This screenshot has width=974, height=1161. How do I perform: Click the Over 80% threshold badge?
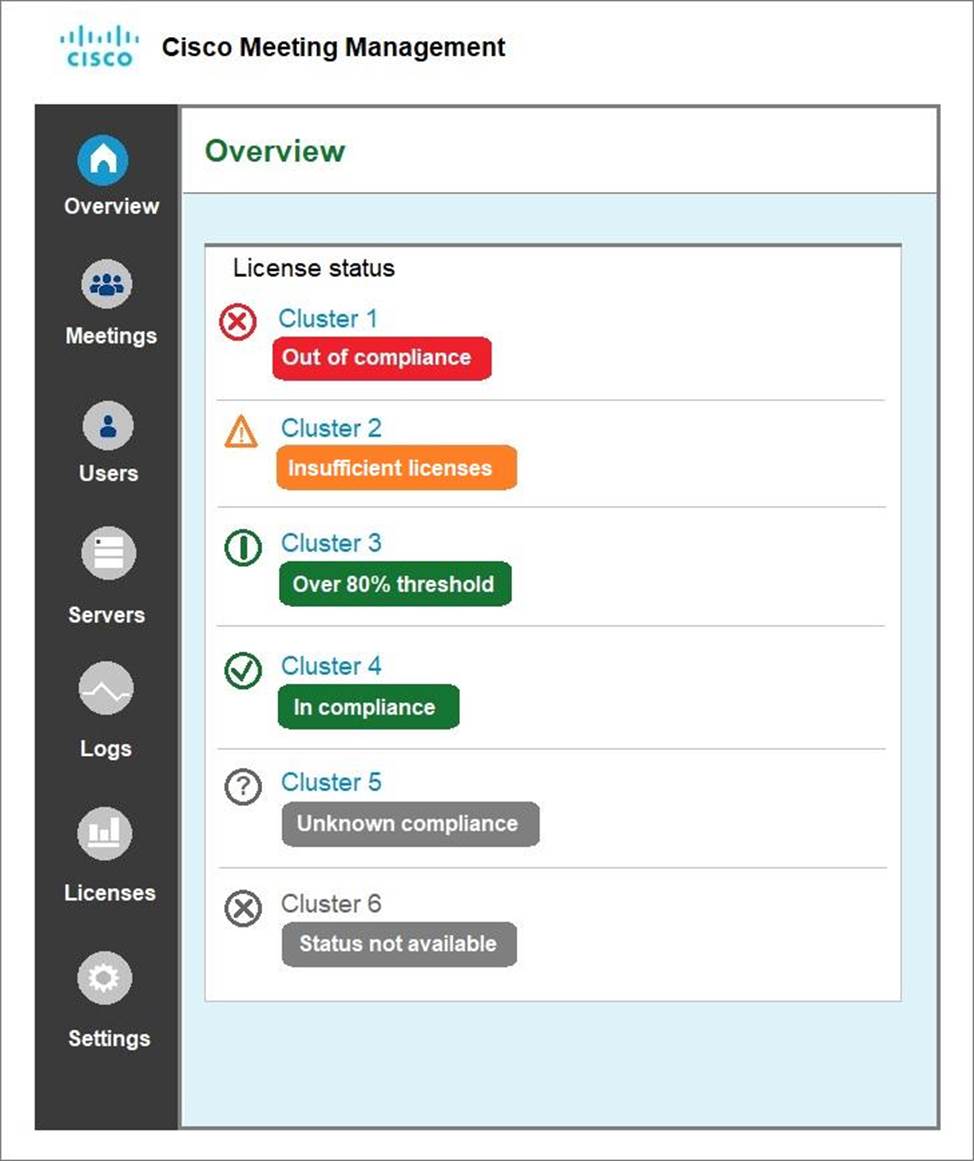394,584
